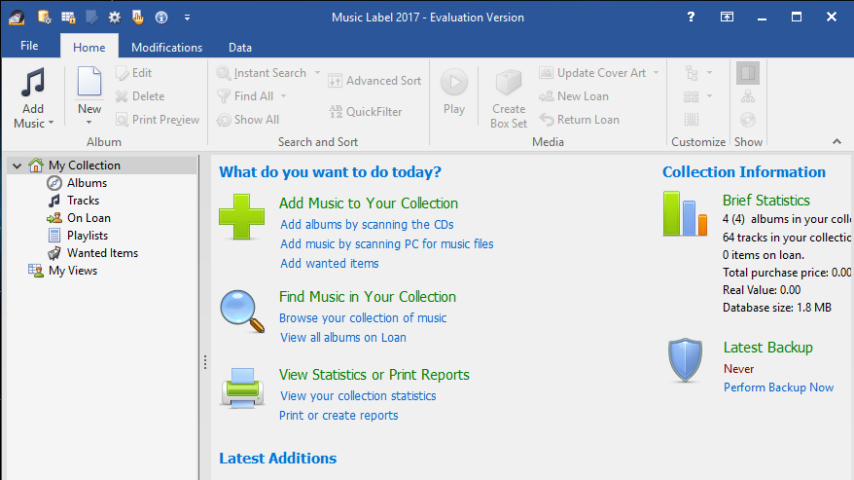Click the QuickFilter button
Viewport: 854px width, 480px height.
click(365, 112)
